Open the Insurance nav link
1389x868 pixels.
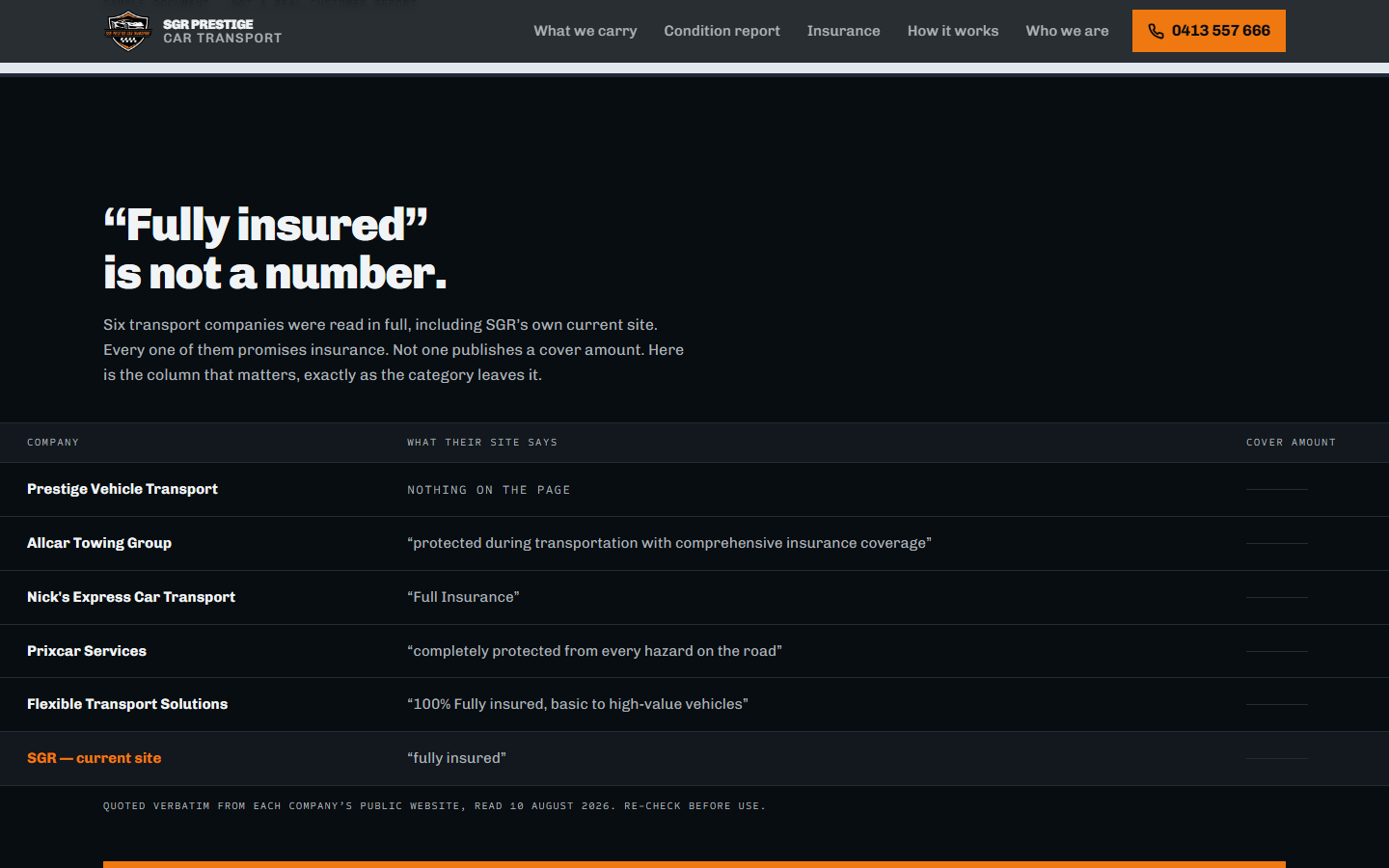tap(843, 31)
